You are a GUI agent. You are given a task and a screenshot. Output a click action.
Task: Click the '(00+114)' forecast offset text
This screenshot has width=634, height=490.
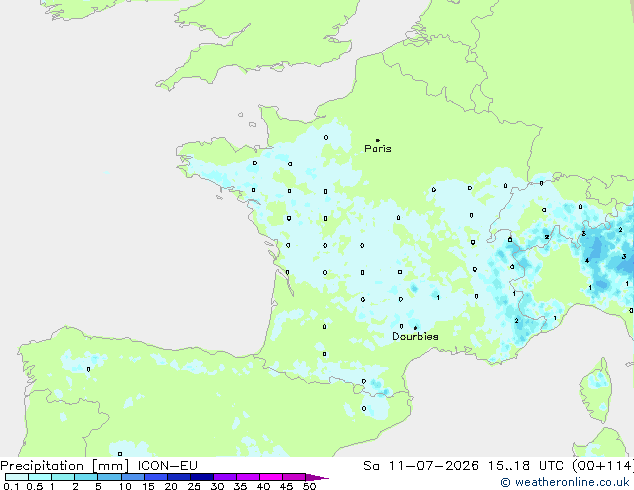pos(603,466)
